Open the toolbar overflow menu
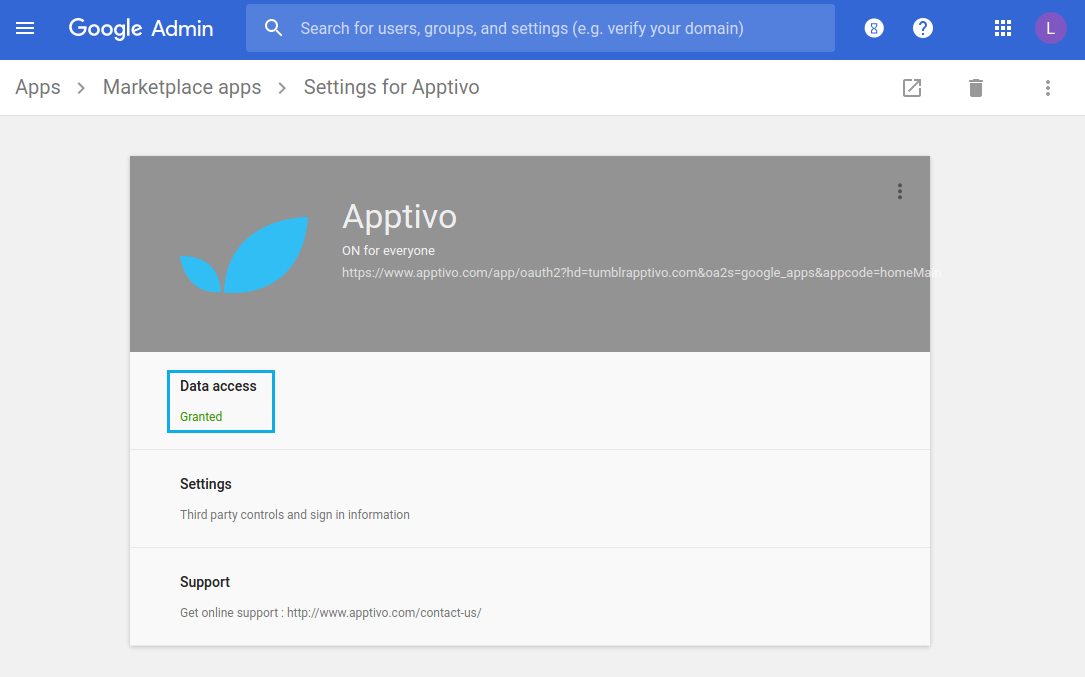This screenshot has height=677, width=1085. [1047, 88]
